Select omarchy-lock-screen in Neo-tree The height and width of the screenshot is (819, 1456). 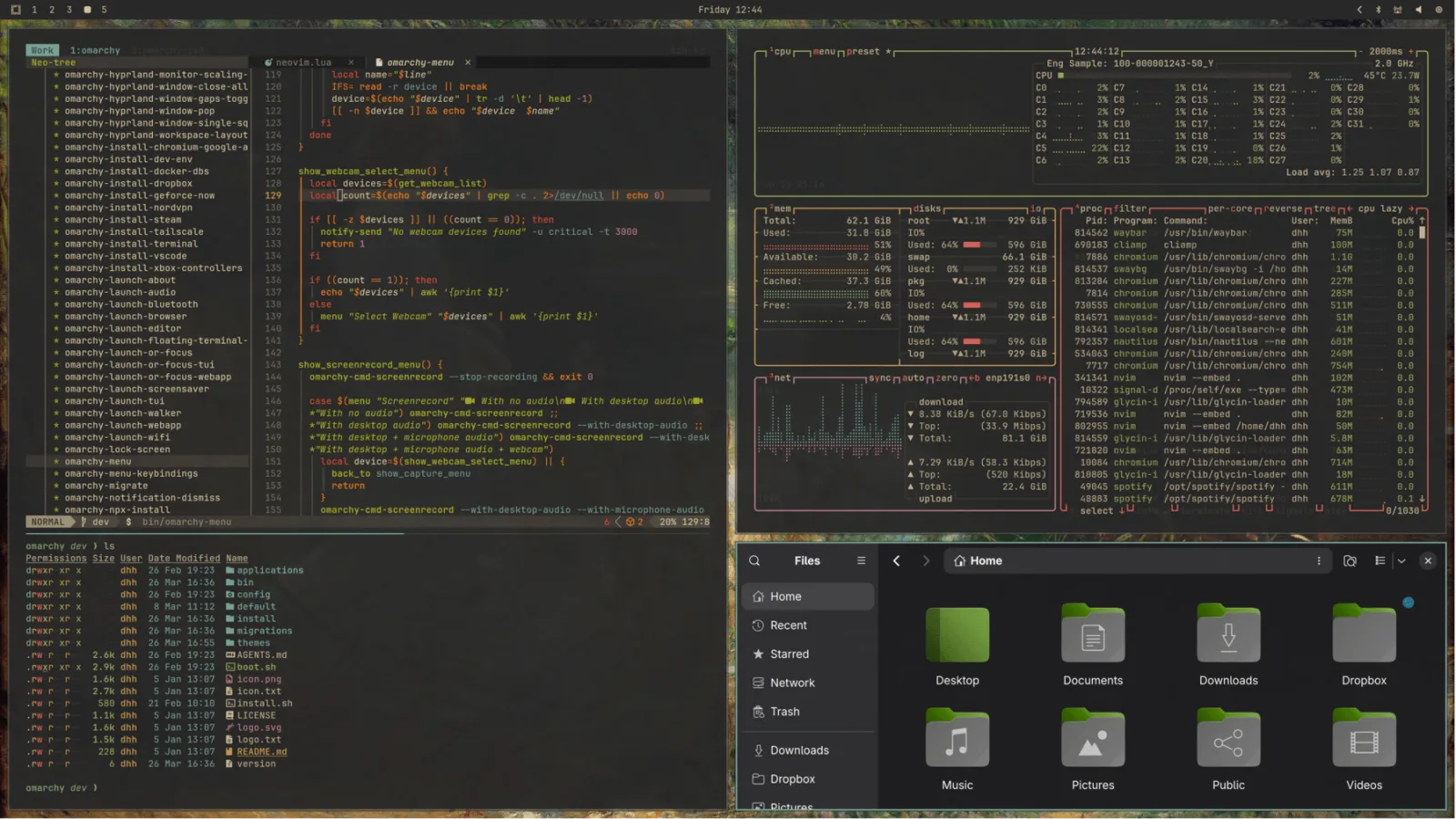(x=117, y=450)
